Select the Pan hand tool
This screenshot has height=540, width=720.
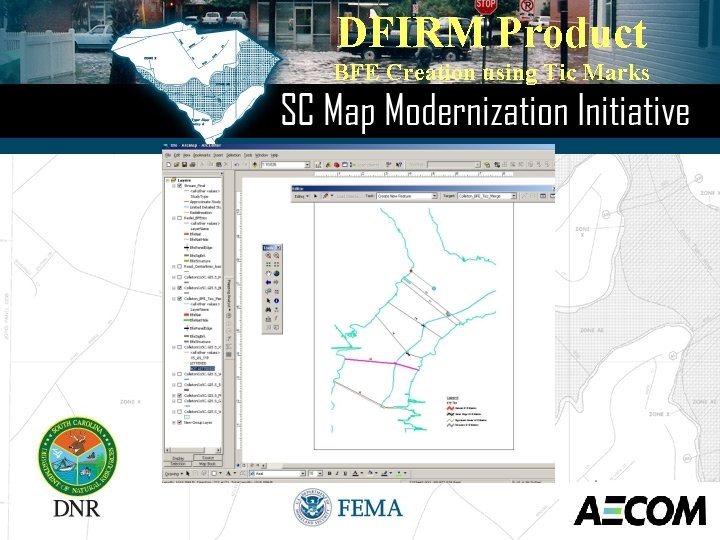(x=268, y=274)
